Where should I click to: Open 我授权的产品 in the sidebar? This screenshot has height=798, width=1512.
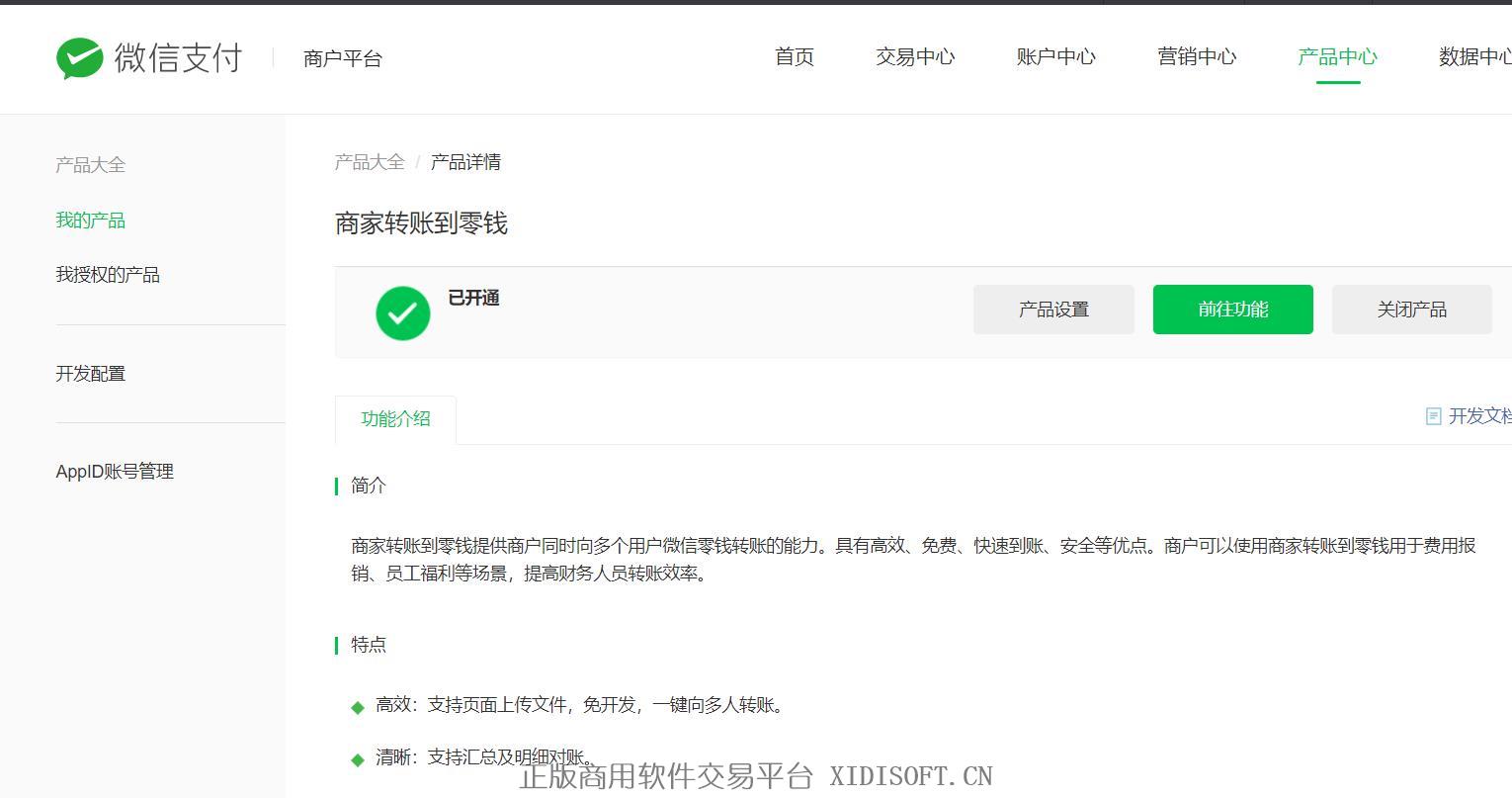tap(108, 275)
